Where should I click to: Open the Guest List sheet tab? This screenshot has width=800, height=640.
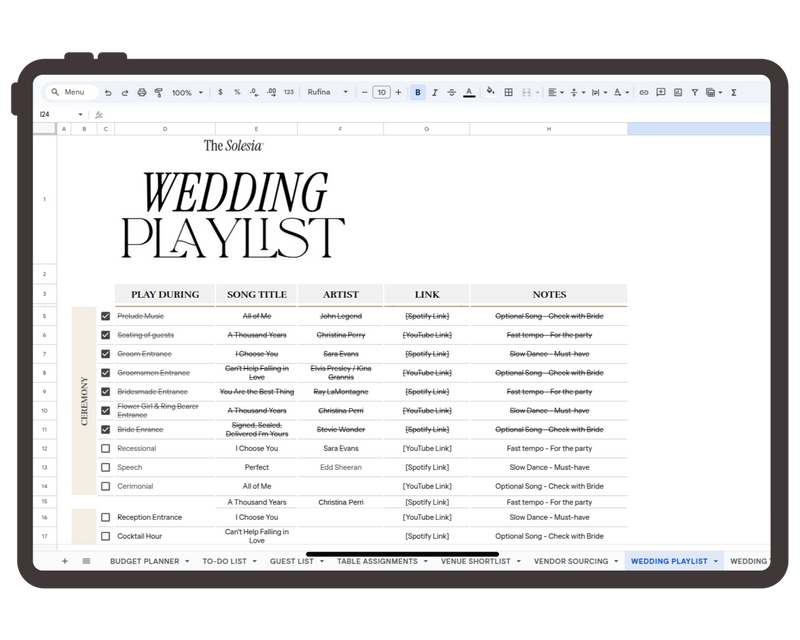pos(291,562)
